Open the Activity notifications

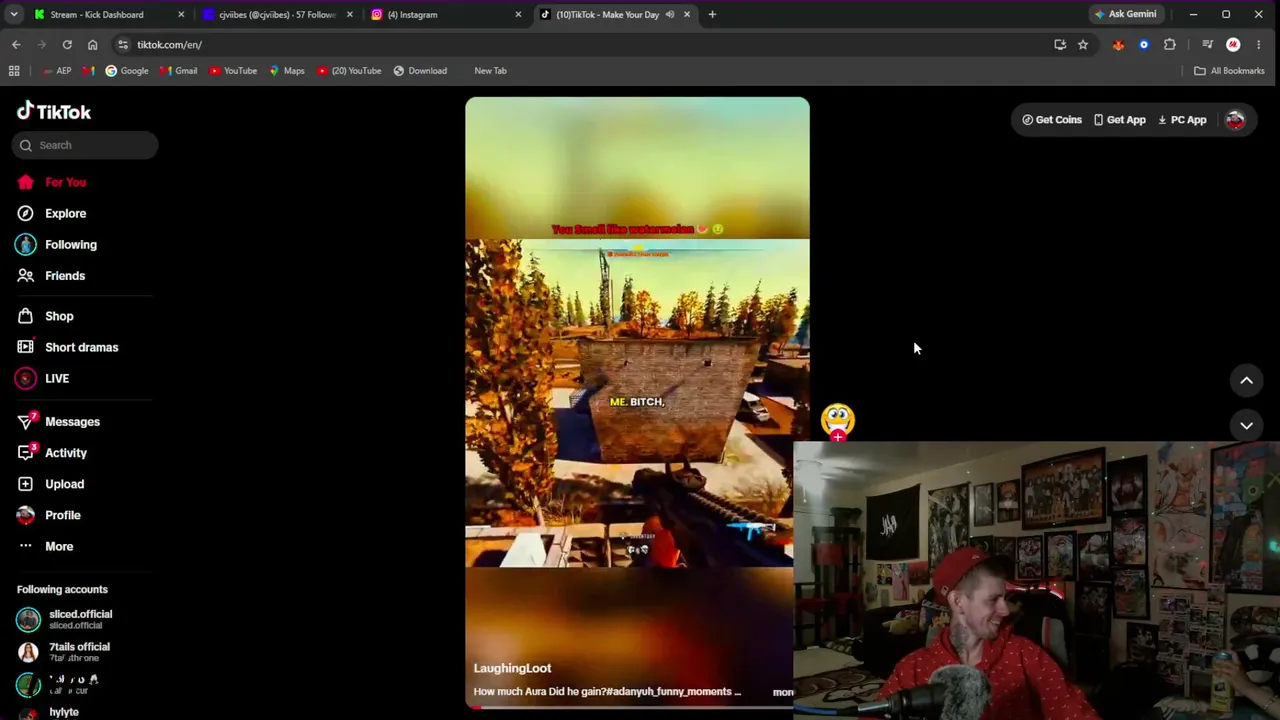[x=52, y=452]
